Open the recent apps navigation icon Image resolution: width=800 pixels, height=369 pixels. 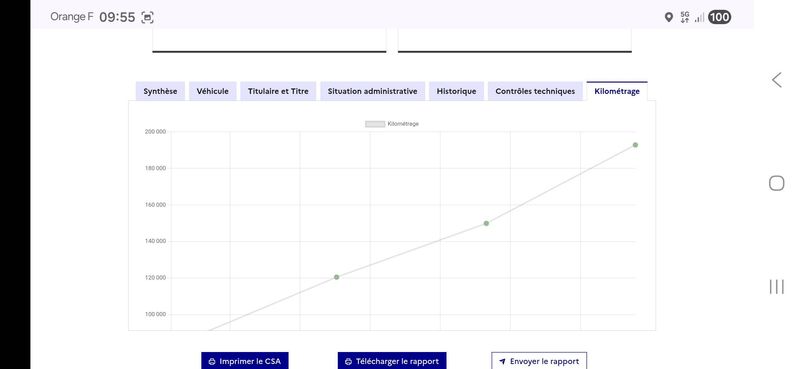click(x=777, y=287)
